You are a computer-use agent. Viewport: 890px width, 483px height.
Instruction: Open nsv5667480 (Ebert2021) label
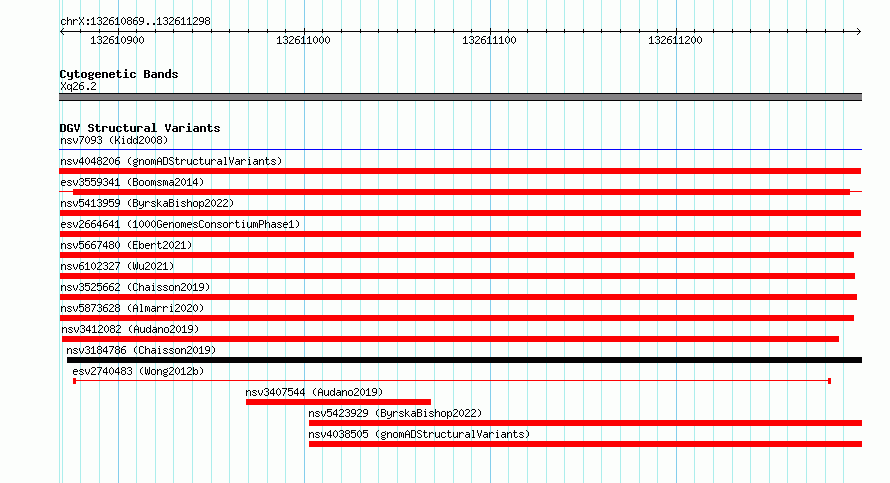[x=126, y=245]
